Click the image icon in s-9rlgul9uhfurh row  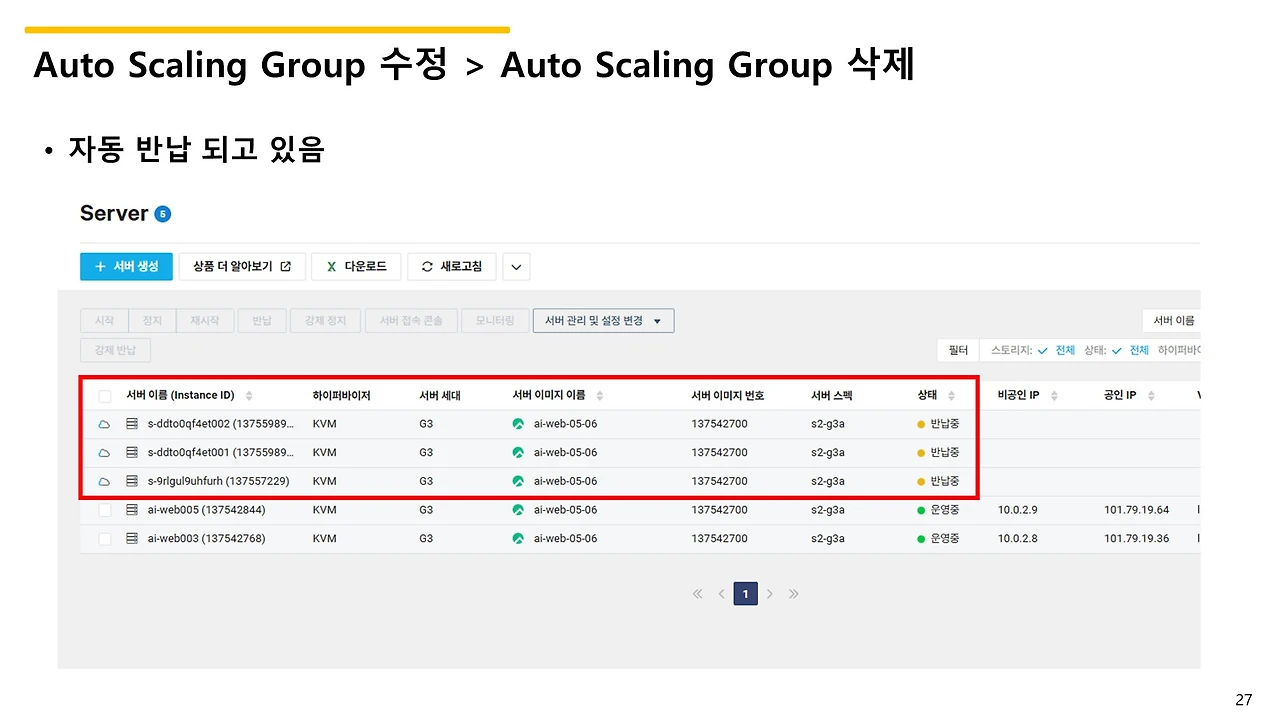point(518,481)
